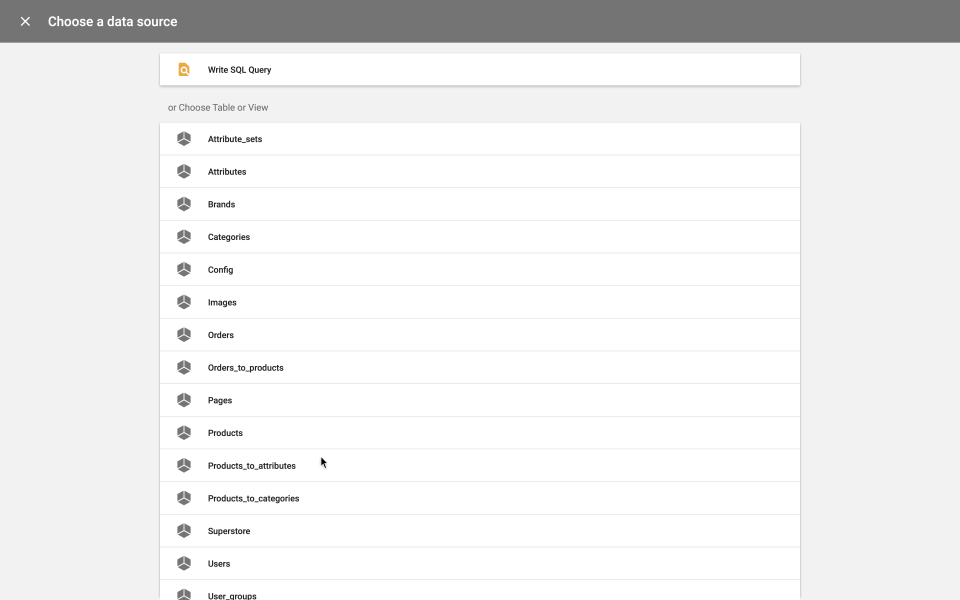Click the table icon beside Images
960x600 pixels.
tap(184, 301)
